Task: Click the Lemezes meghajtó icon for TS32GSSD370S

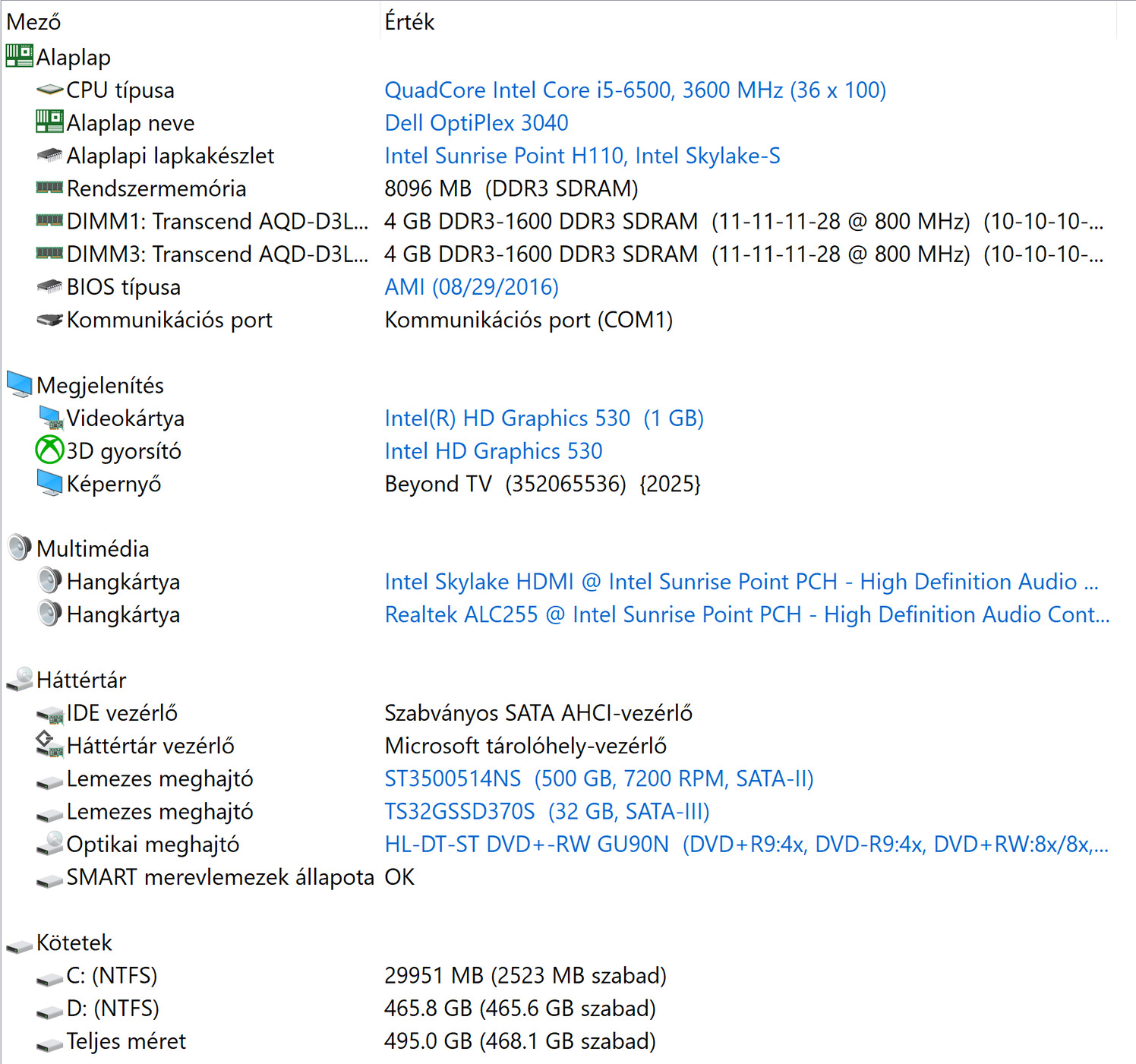Action: coord(49,814)
